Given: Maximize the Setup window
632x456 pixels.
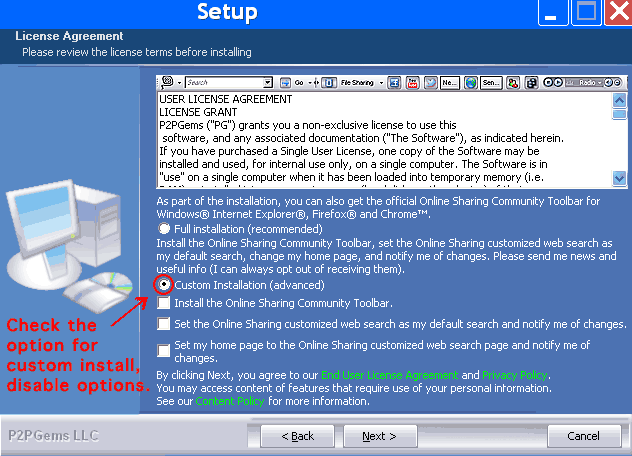Looking at the screenshot, I should [x=585, y=13].
